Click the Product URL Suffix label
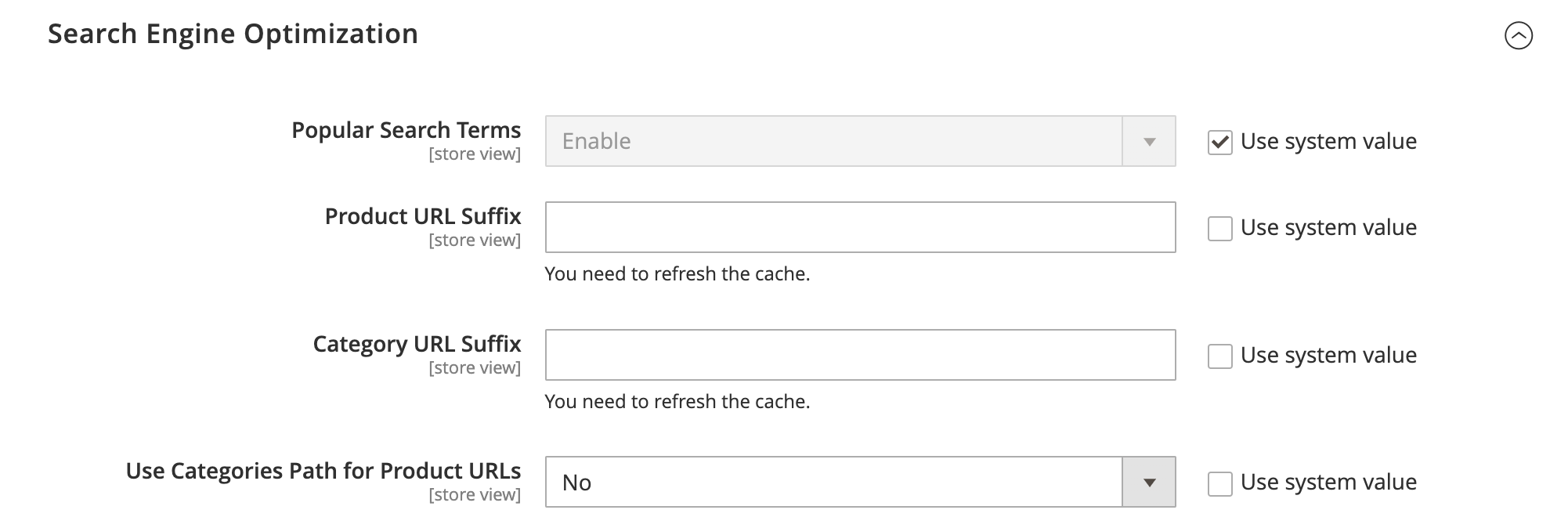Image resolution: width=1568 pixels, height=528 pixels. (x=424, y=215)
